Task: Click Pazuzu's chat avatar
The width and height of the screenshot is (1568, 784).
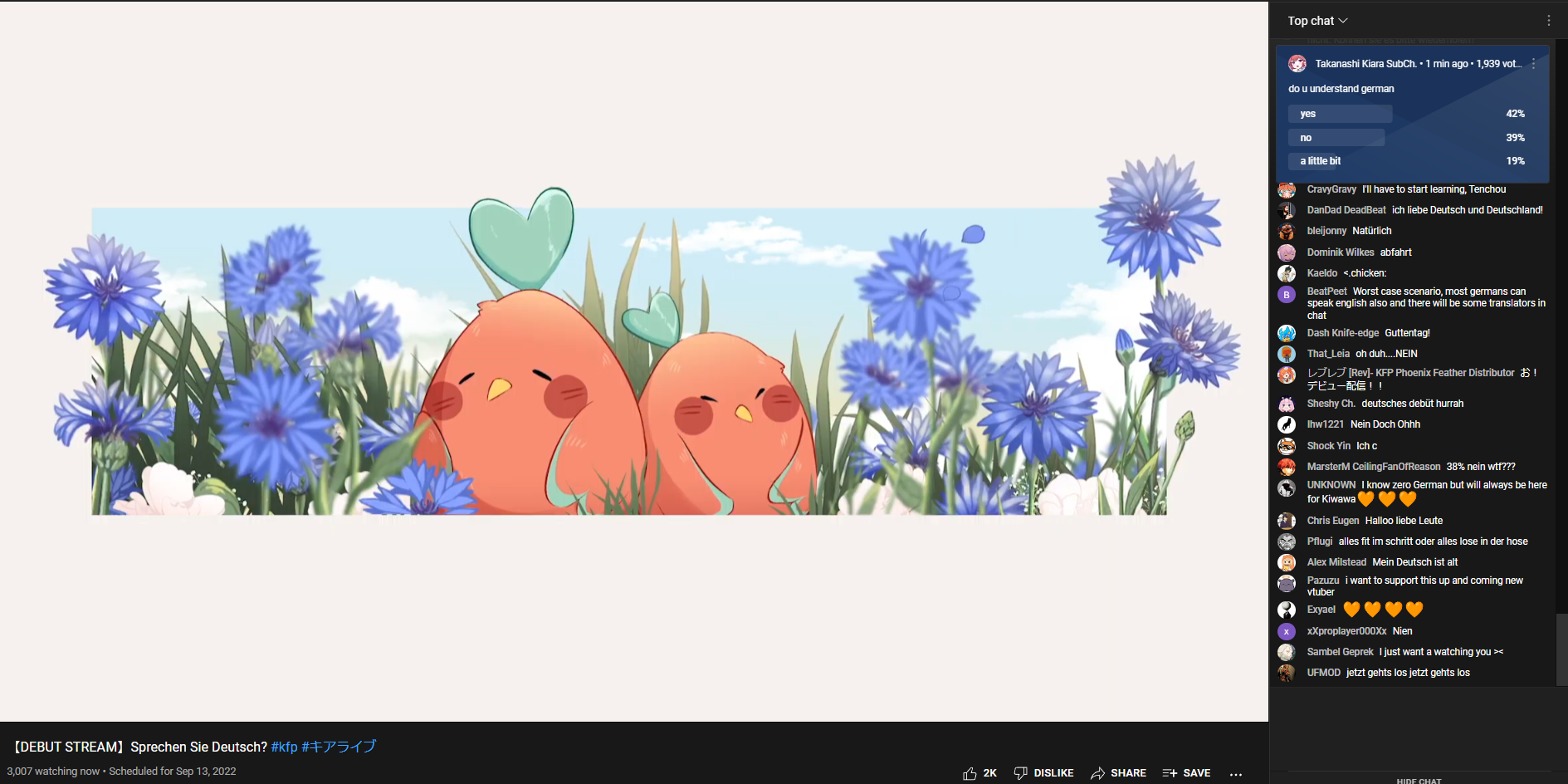Action: pos(1287,584)
